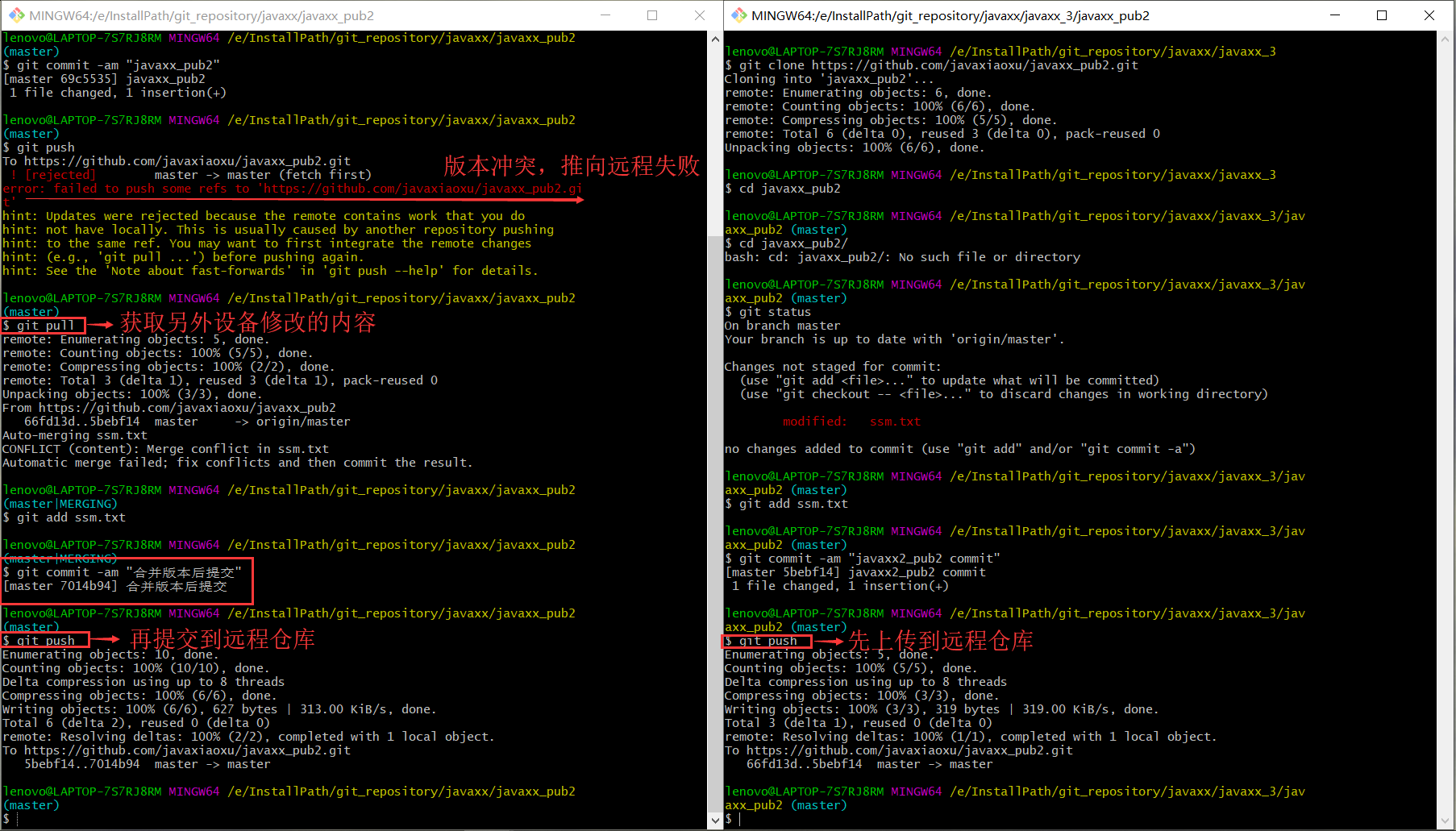
Task: Click "Cloning into 'javaxx_pub2'..." line
Action: coord(830,79)
